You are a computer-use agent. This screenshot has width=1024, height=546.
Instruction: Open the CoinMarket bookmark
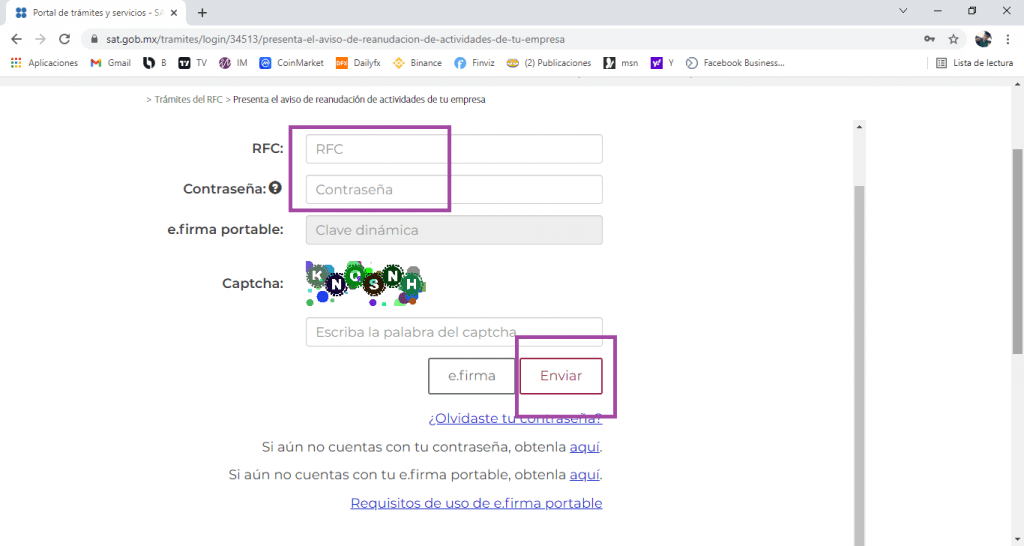pyautogui.click(x=291, y=63)
